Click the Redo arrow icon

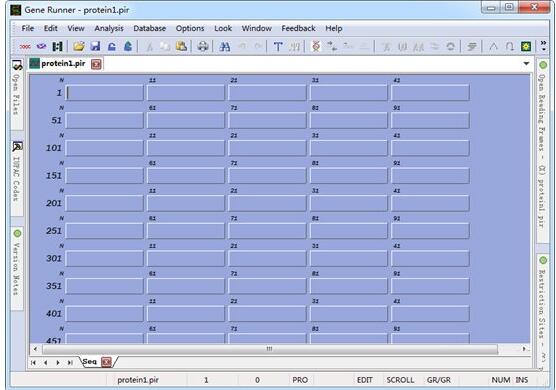click(258, 46)
